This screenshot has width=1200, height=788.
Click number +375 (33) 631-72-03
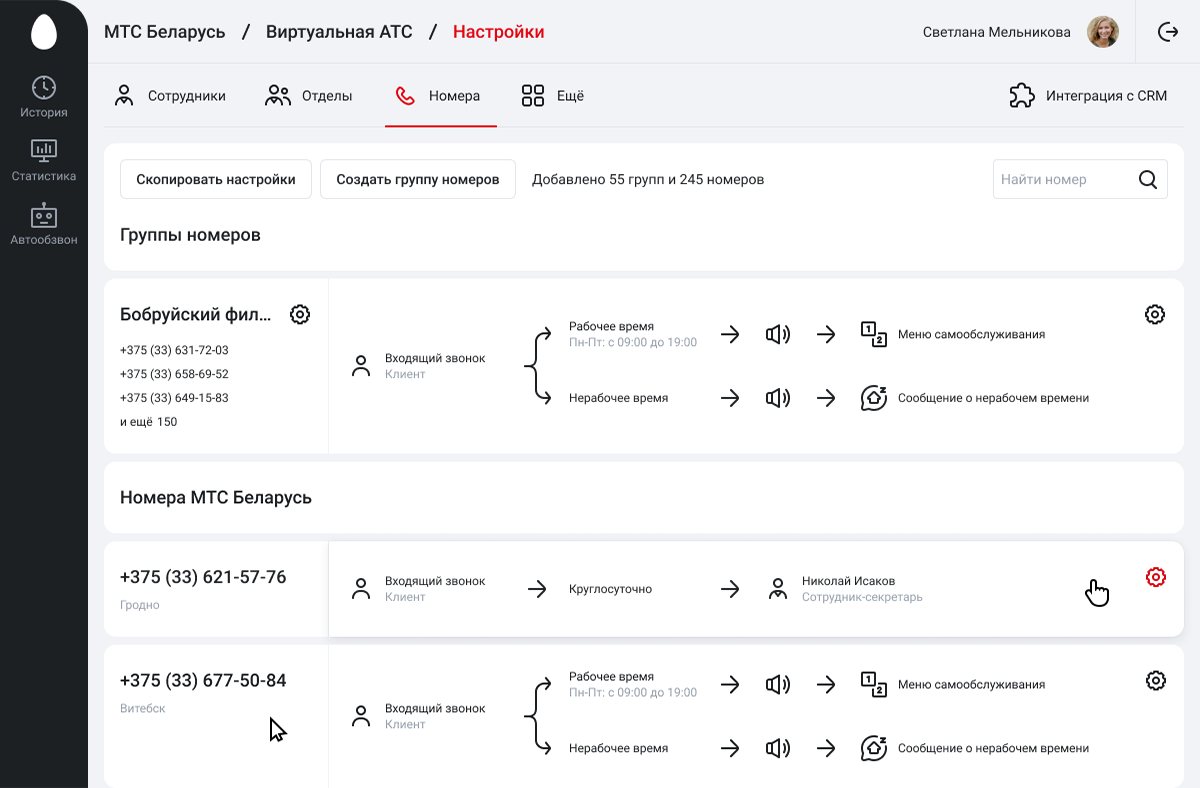[174, 350]
